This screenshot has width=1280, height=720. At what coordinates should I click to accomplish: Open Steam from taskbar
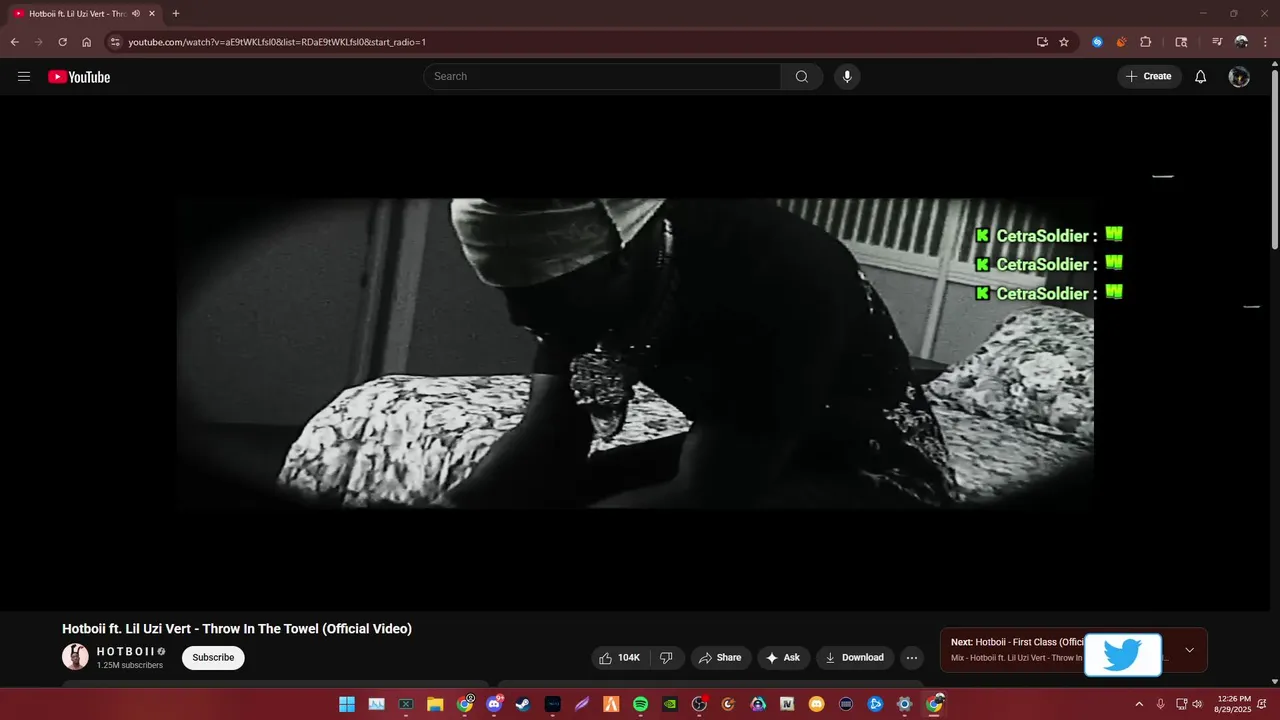523,704
